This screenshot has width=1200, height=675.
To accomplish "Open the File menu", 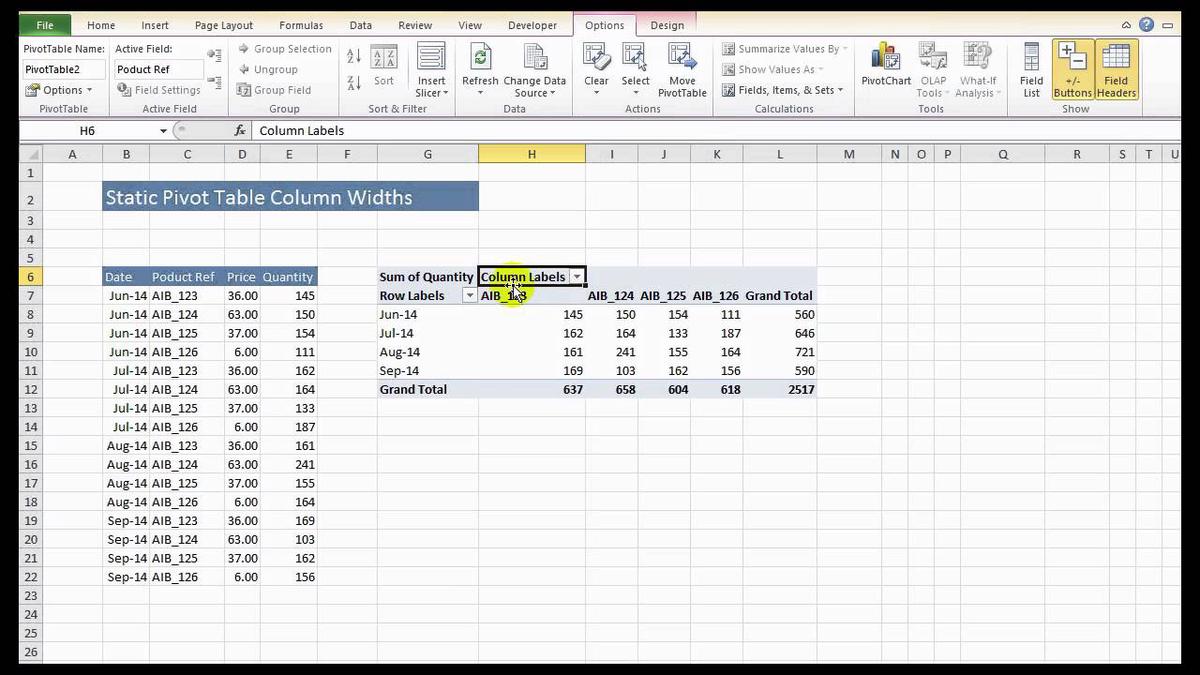I will coord(45,24).
